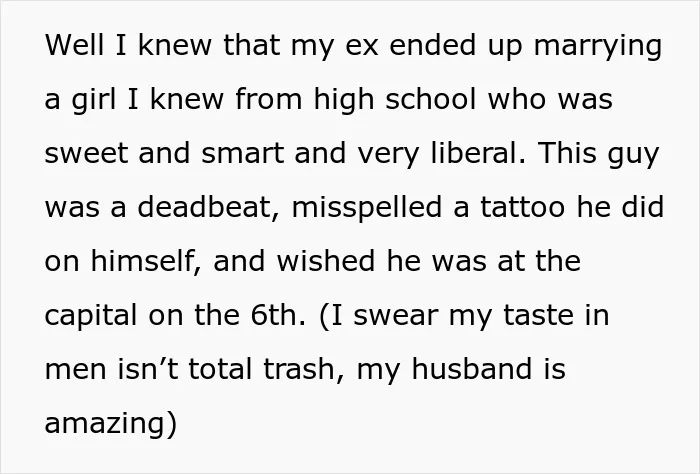Viewport: 700px width, 474px height.
Task: Click the word "Well" at paragraph start
Action: 74,45
